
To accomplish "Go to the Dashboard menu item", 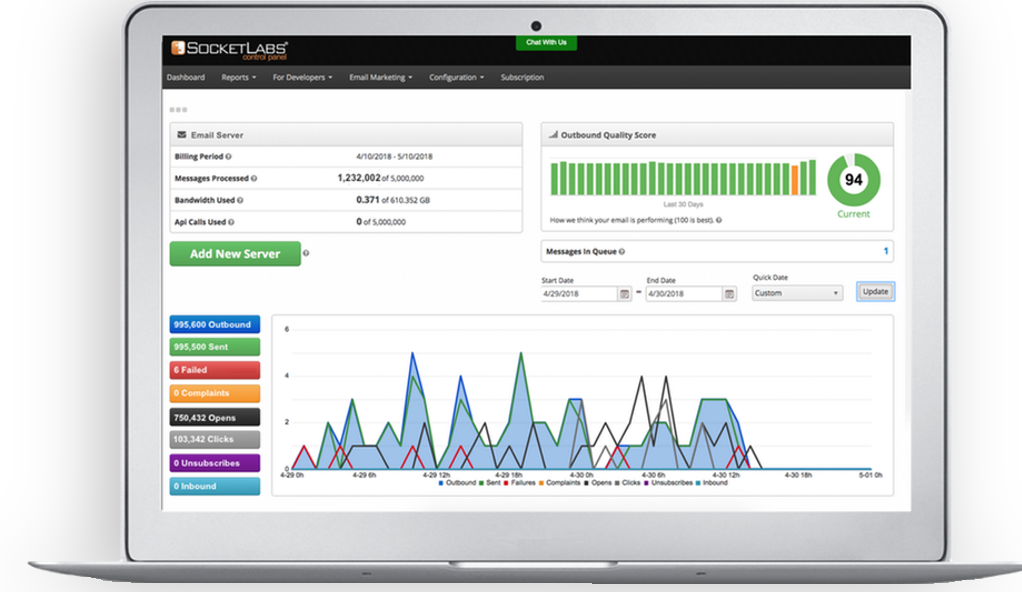I will pos(186,77).
